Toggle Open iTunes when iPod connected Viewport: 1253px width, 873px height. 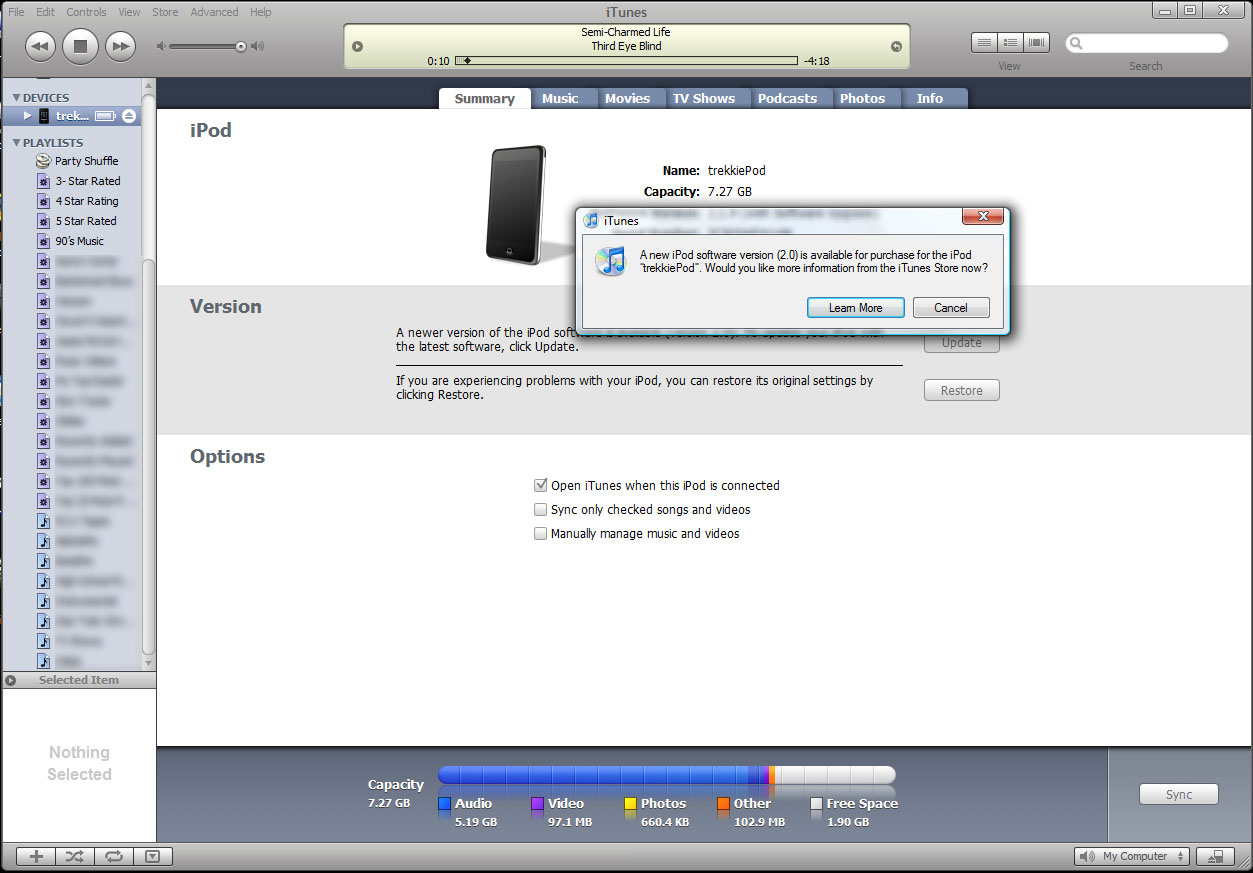[x=541, y=485]
